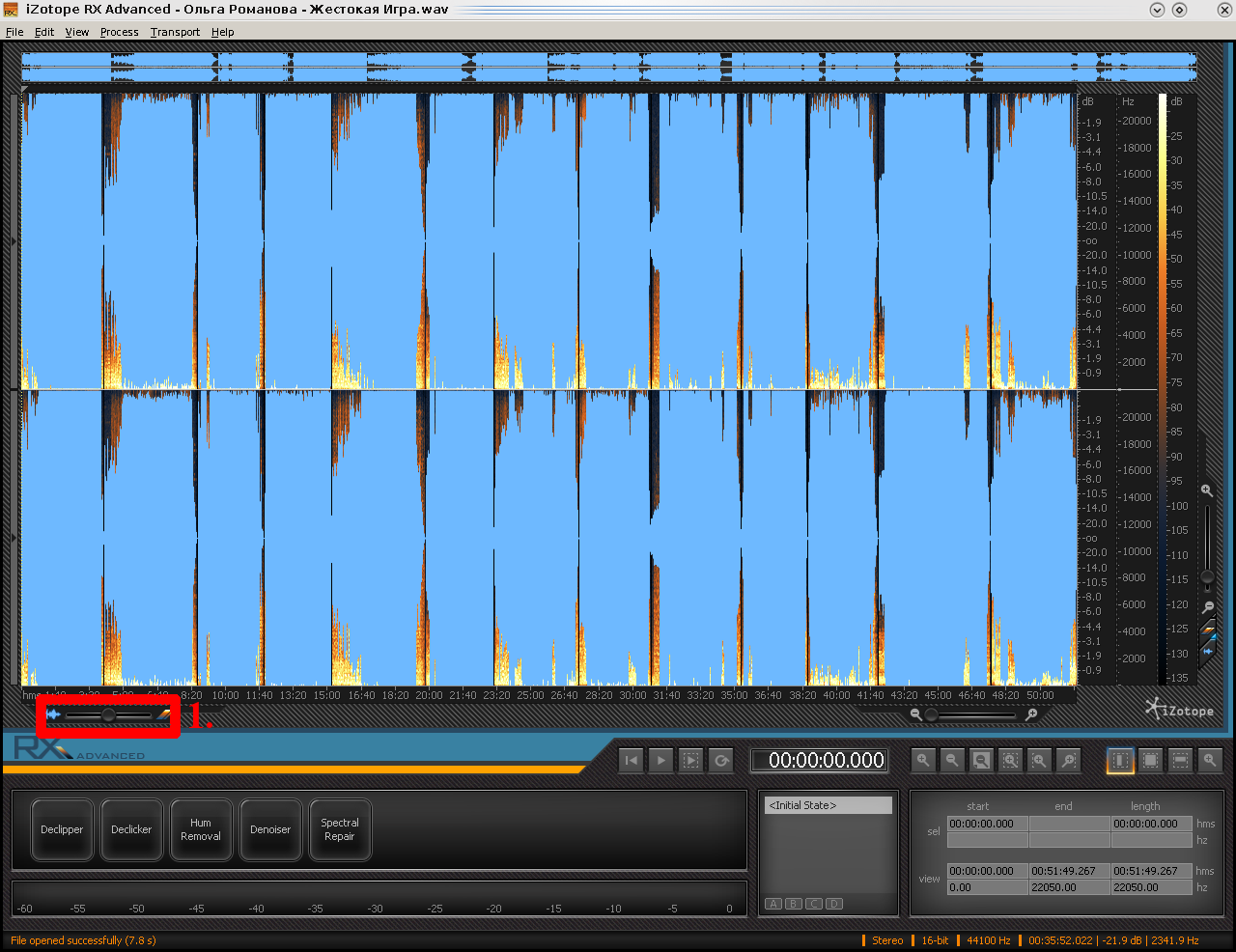Click the 16-bit status bar entry
1236x952 pixels.
pos(935,940)
